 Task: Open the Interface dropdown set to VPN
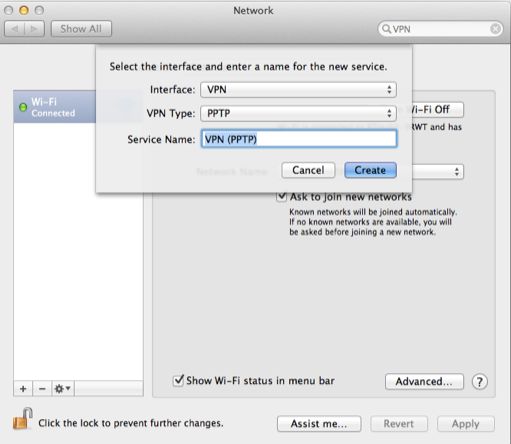click(298, 90)
